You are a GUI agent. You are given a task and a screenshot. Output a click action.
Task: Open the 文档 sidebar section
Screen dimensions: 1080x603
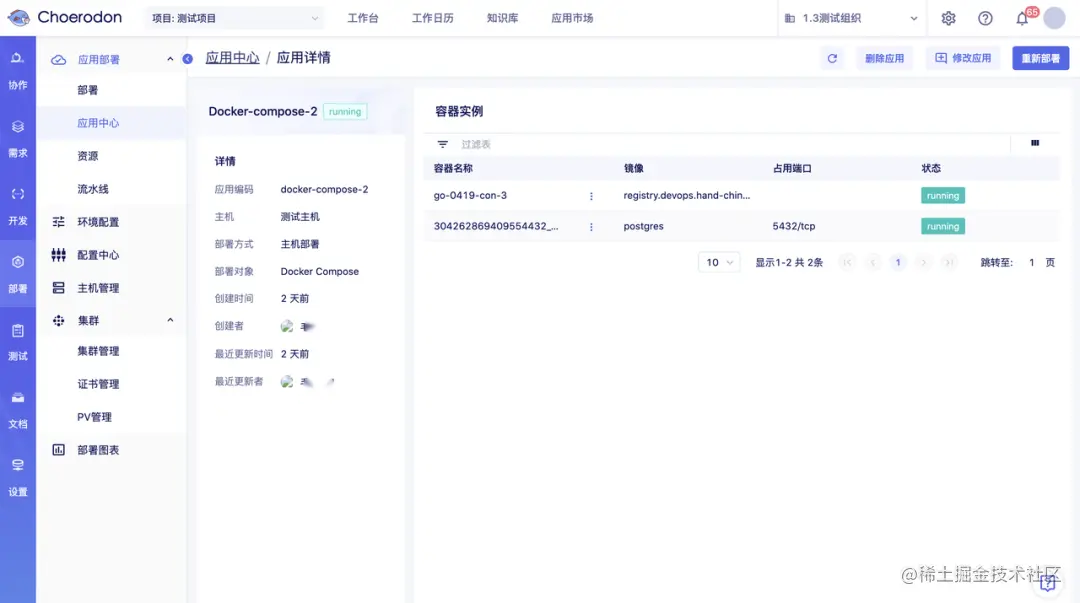click(18, 410)
